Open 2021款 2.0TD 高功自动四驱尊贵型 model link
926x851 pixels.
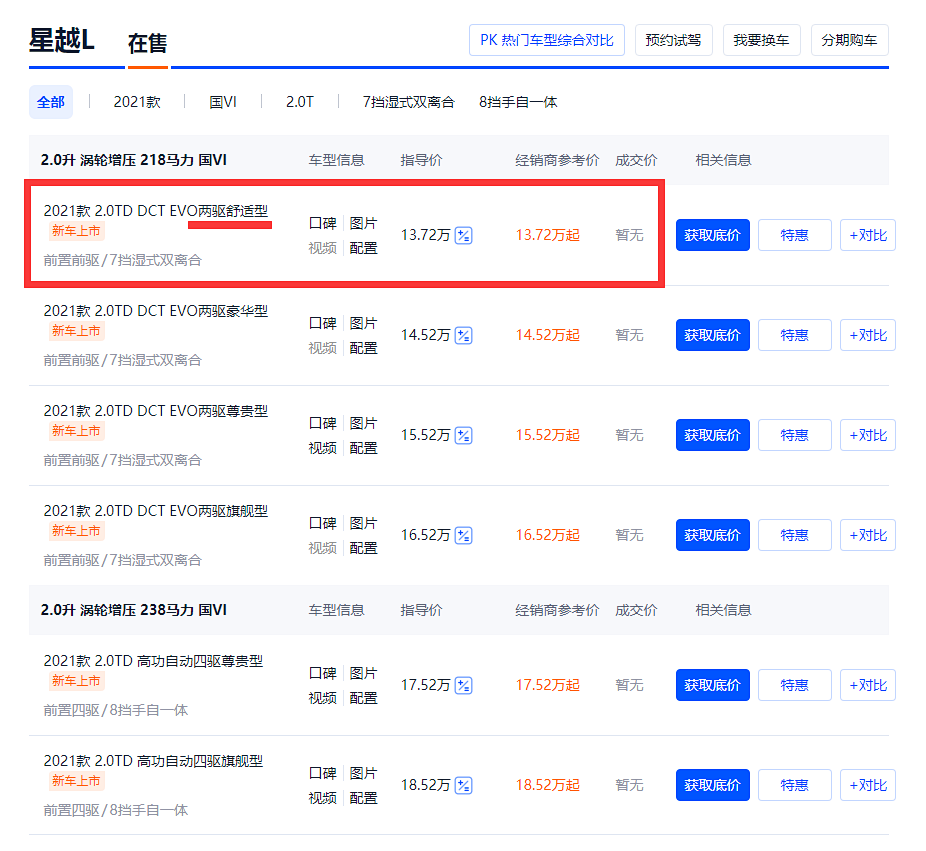tap(154, 661)
